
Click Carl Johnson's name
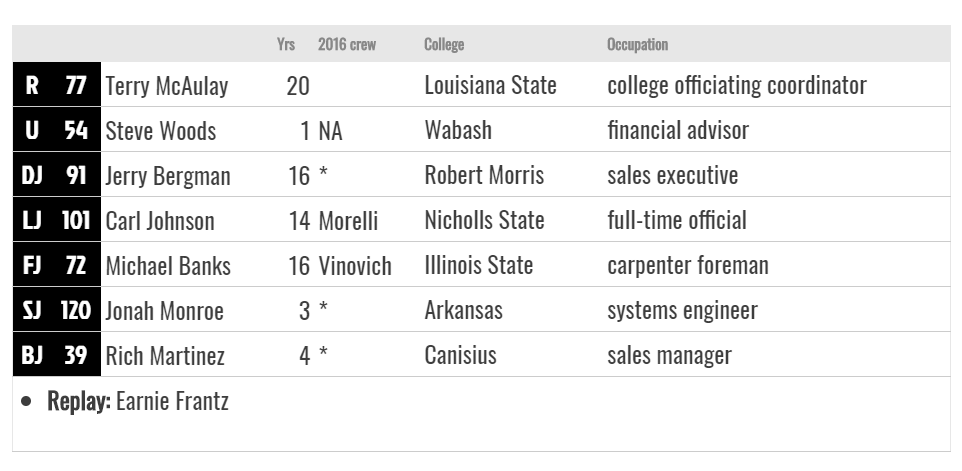coord(160,221)
